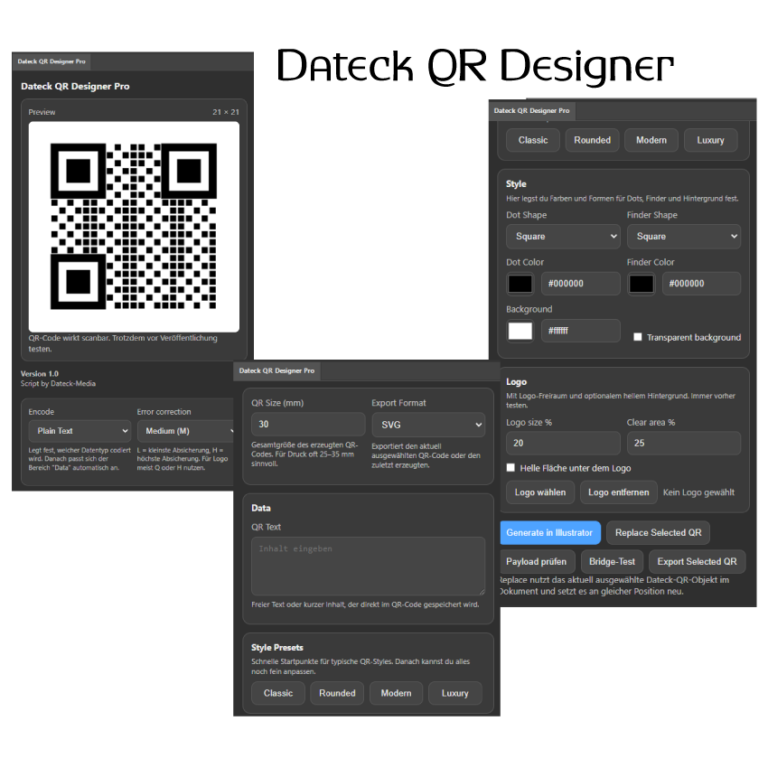Select Dateck QR Designer Pro tab in left panel
The image size is (768, 768).
[x=51, y=61]
